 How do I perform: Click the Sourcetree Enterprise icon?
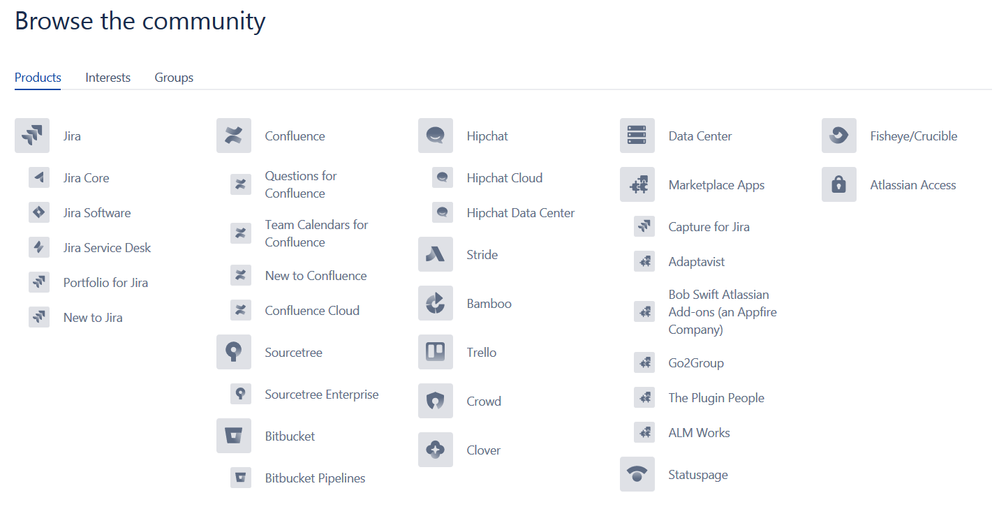coord(241,394)
